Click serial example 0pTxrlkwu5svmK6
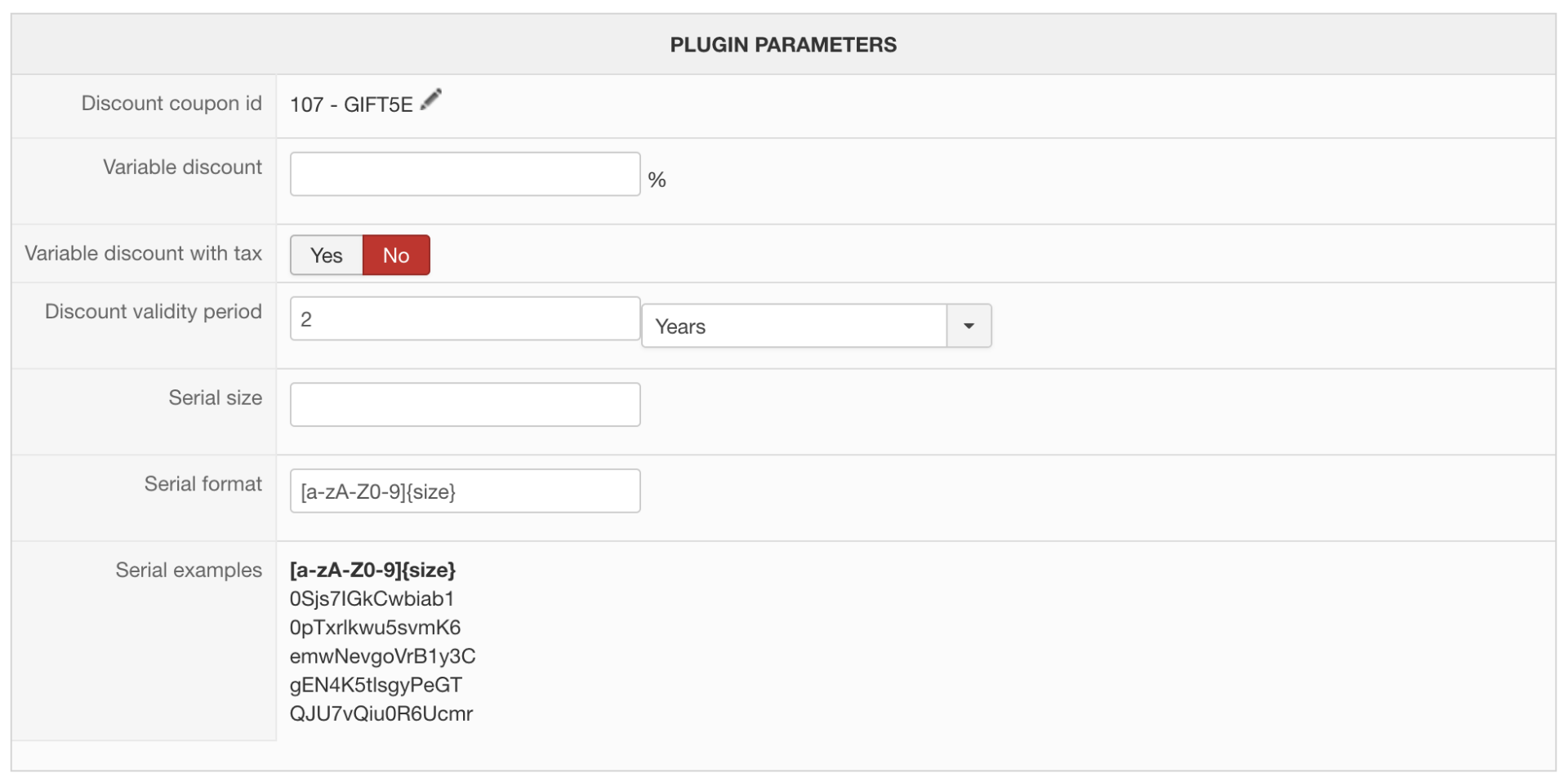The width and height of the screenshot is (1568, 782). coord(375,628)
